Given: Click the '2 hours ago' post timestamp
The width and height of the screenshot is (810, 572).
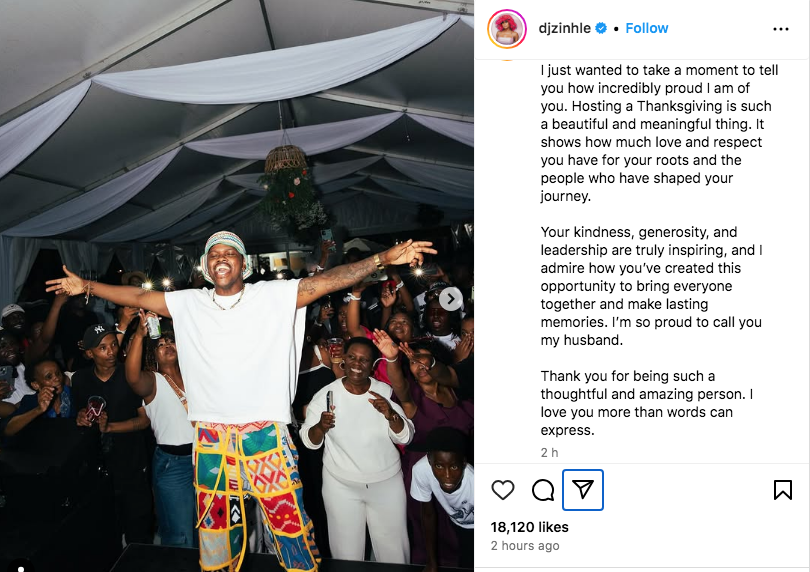Looking at the screenshot, I should (x=525, y=546).
